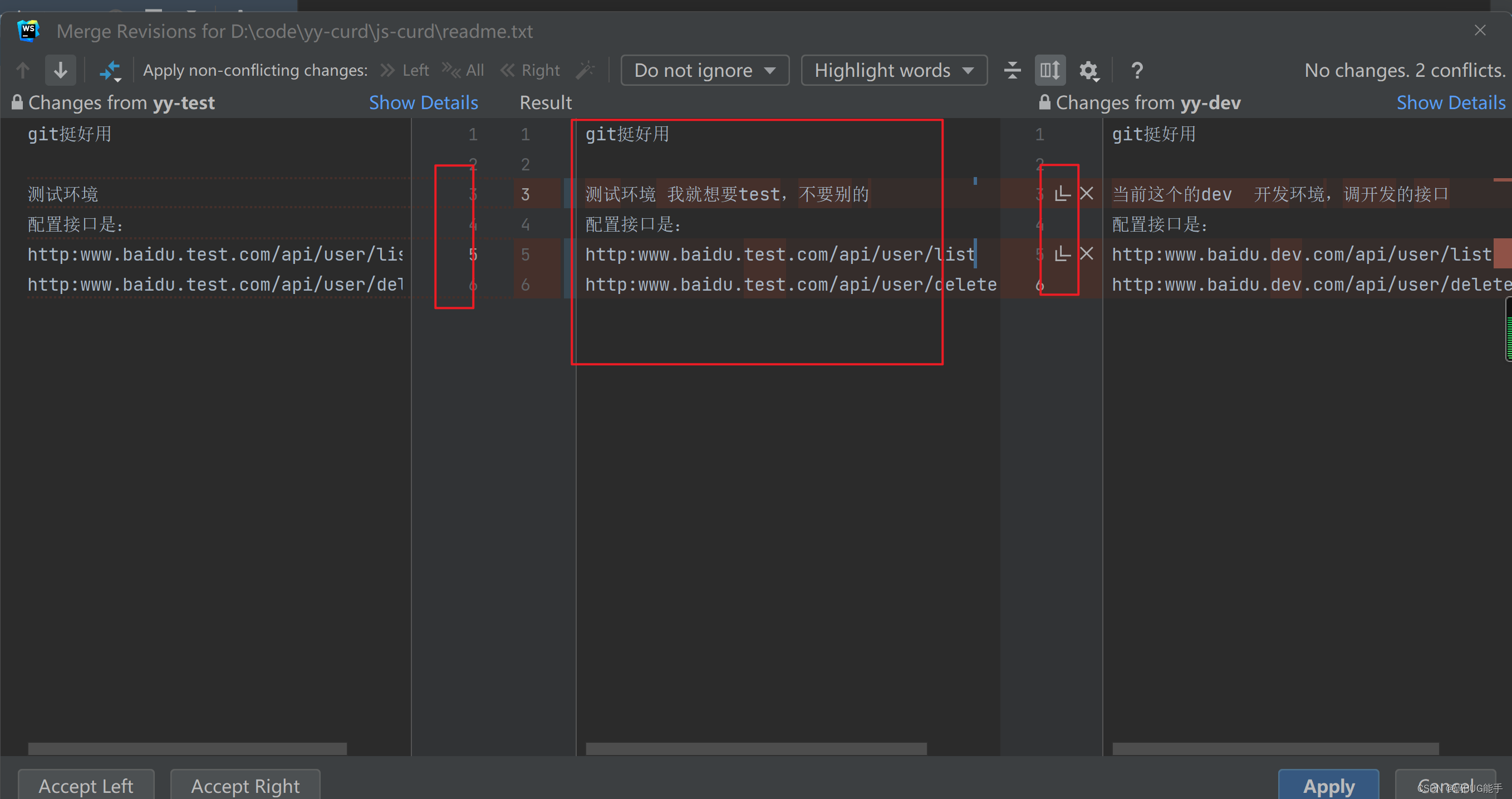Click Show Details for yy-test changes

(x=423, y=102)
